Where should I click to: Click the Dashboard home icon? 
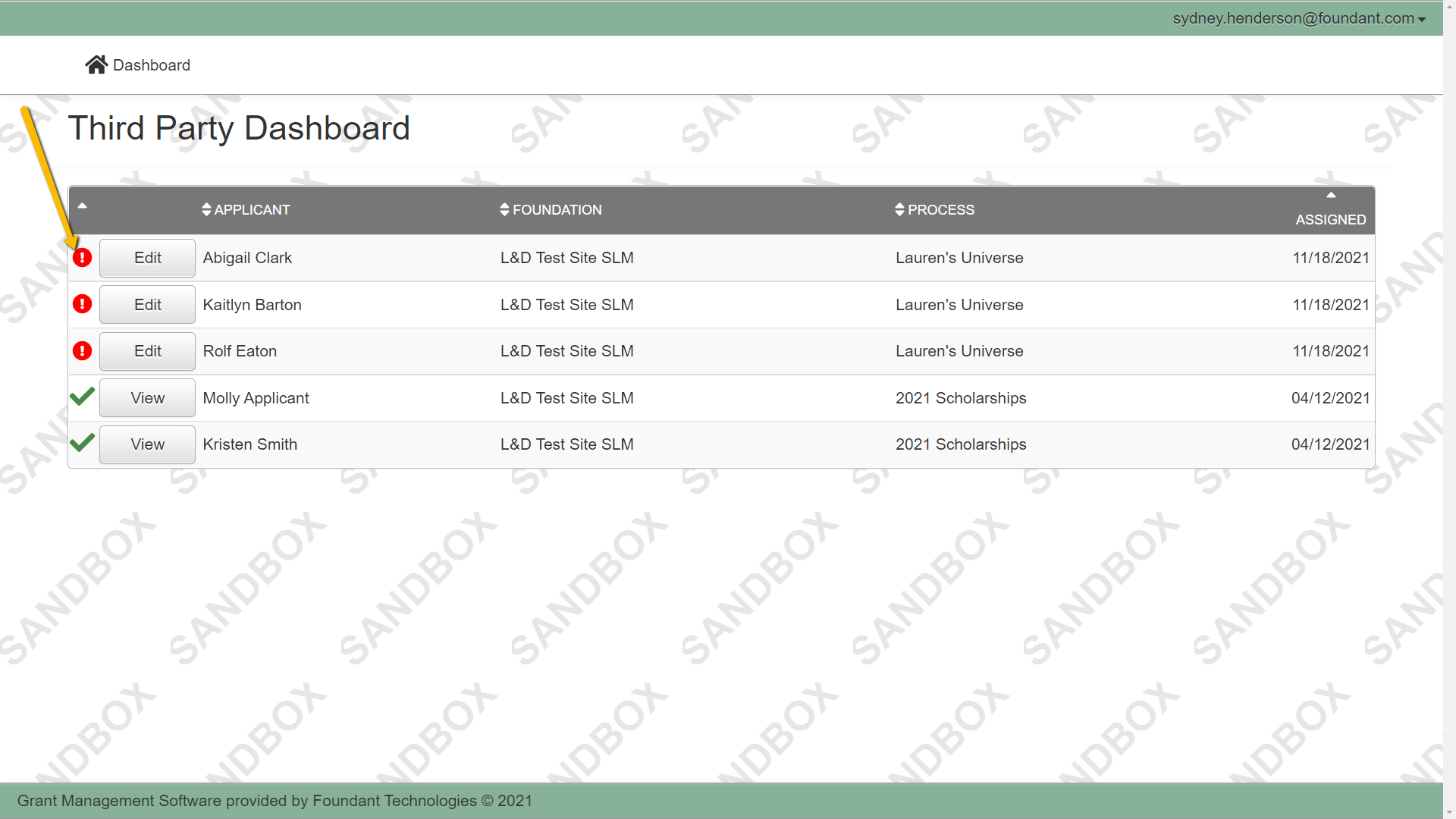(x=96, y=65)
